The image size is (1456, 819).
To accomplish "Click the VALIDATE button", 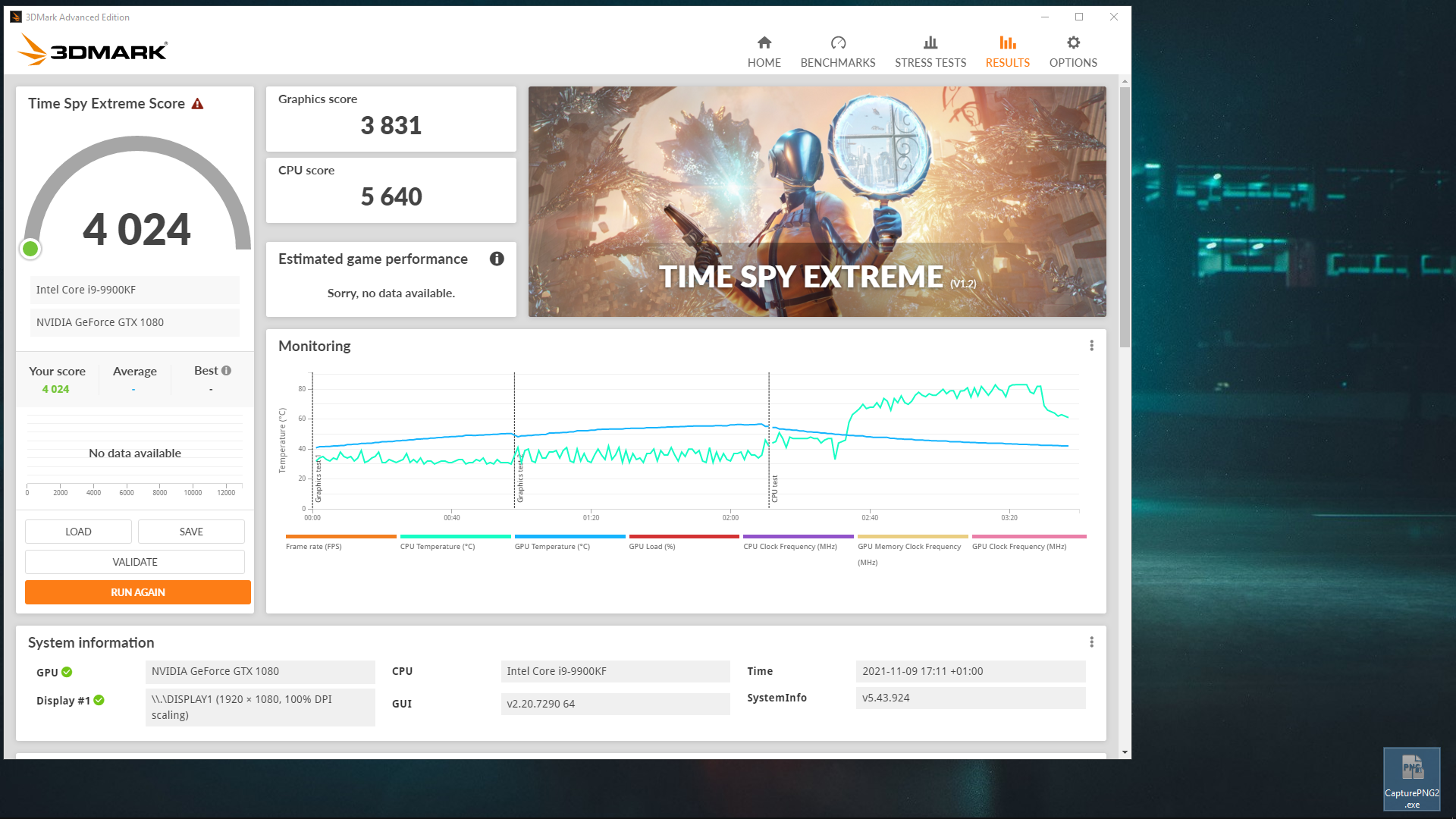I will coord(135,562).
